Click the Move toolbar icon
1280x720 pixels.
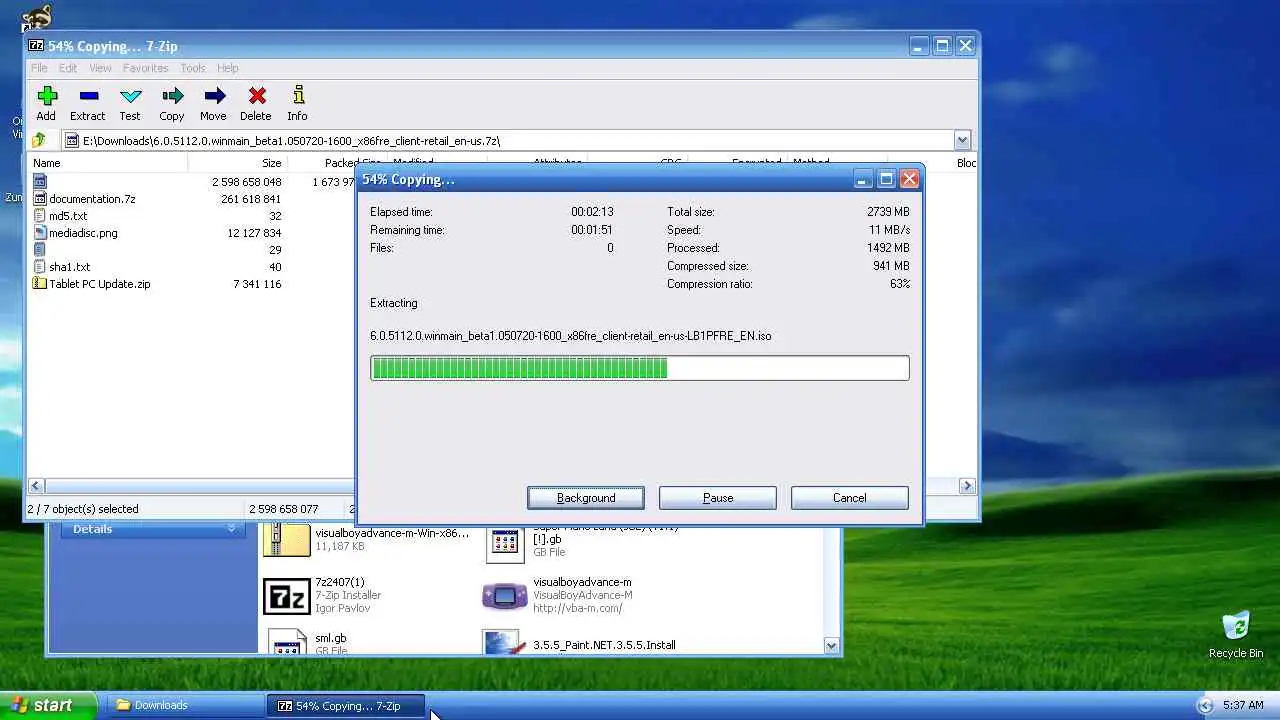pos(214,96)
